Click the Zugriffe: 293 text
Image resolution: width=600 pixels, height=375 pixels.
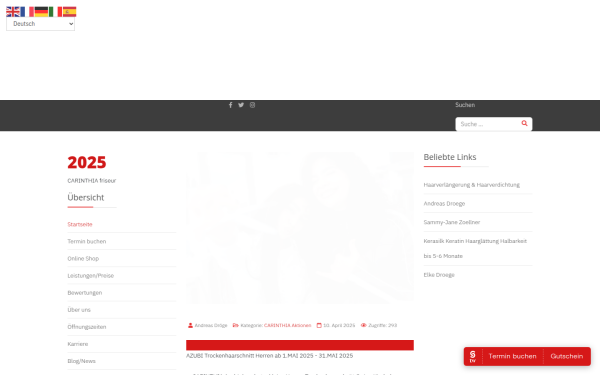coord(383,325)
